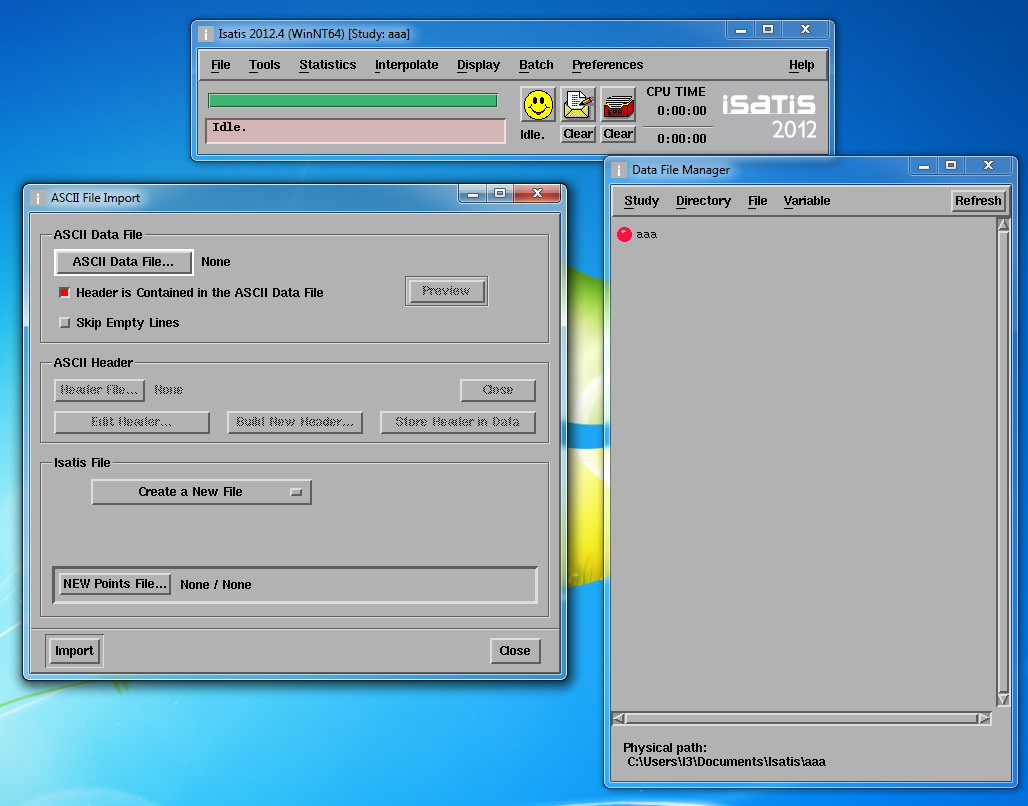1028x806 pixels.
Task: Click Store Header in Data button
Action: click(458, 422)
